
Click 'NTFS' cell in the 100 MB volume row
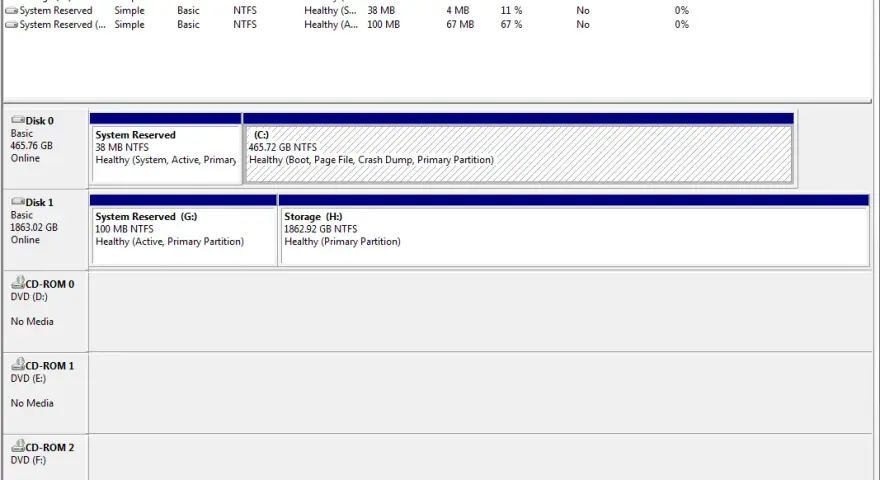pos(245,25)
